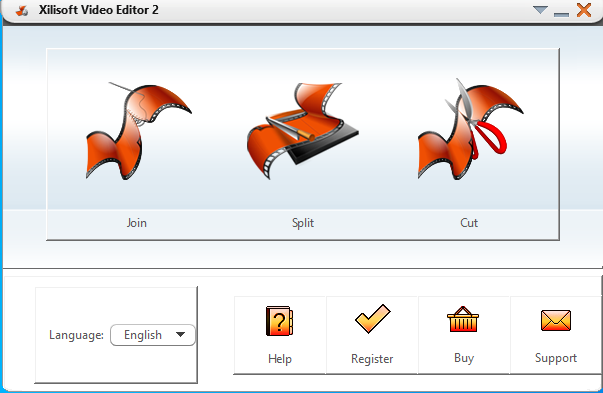The height and width of the screenshot is (393, 603).
Task: Open the Language dropdown showing English
Action: pos(153,335)
